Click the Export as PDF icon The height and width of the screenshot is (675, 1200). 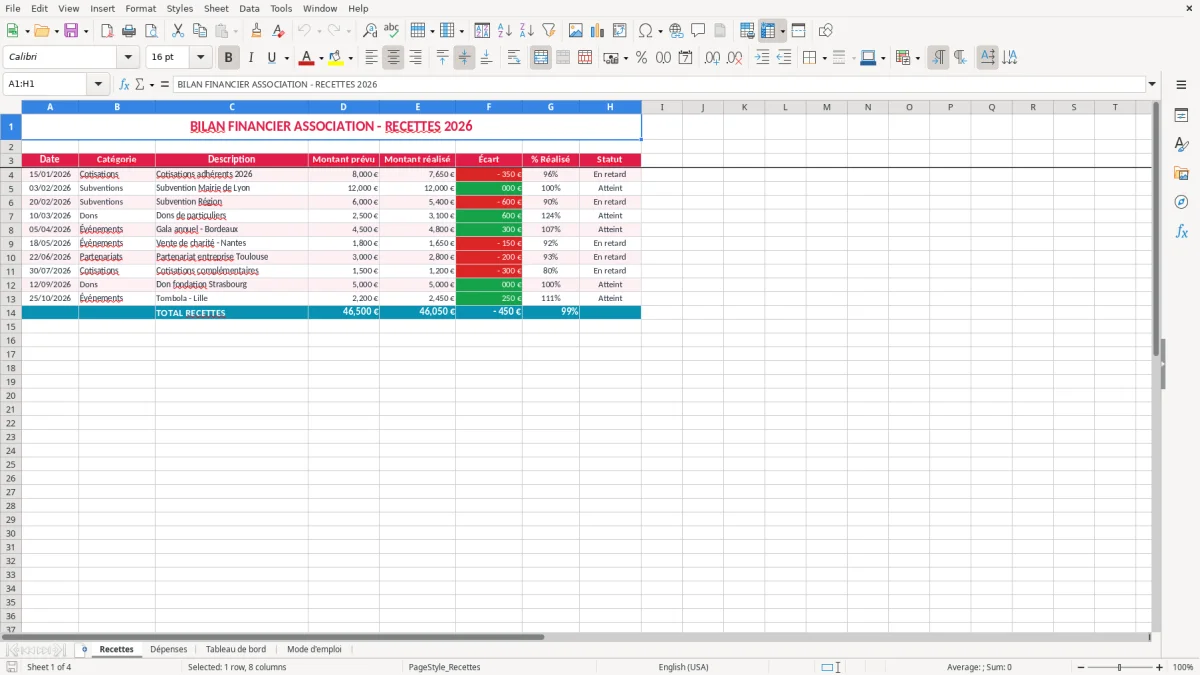[x=107, y=31]
